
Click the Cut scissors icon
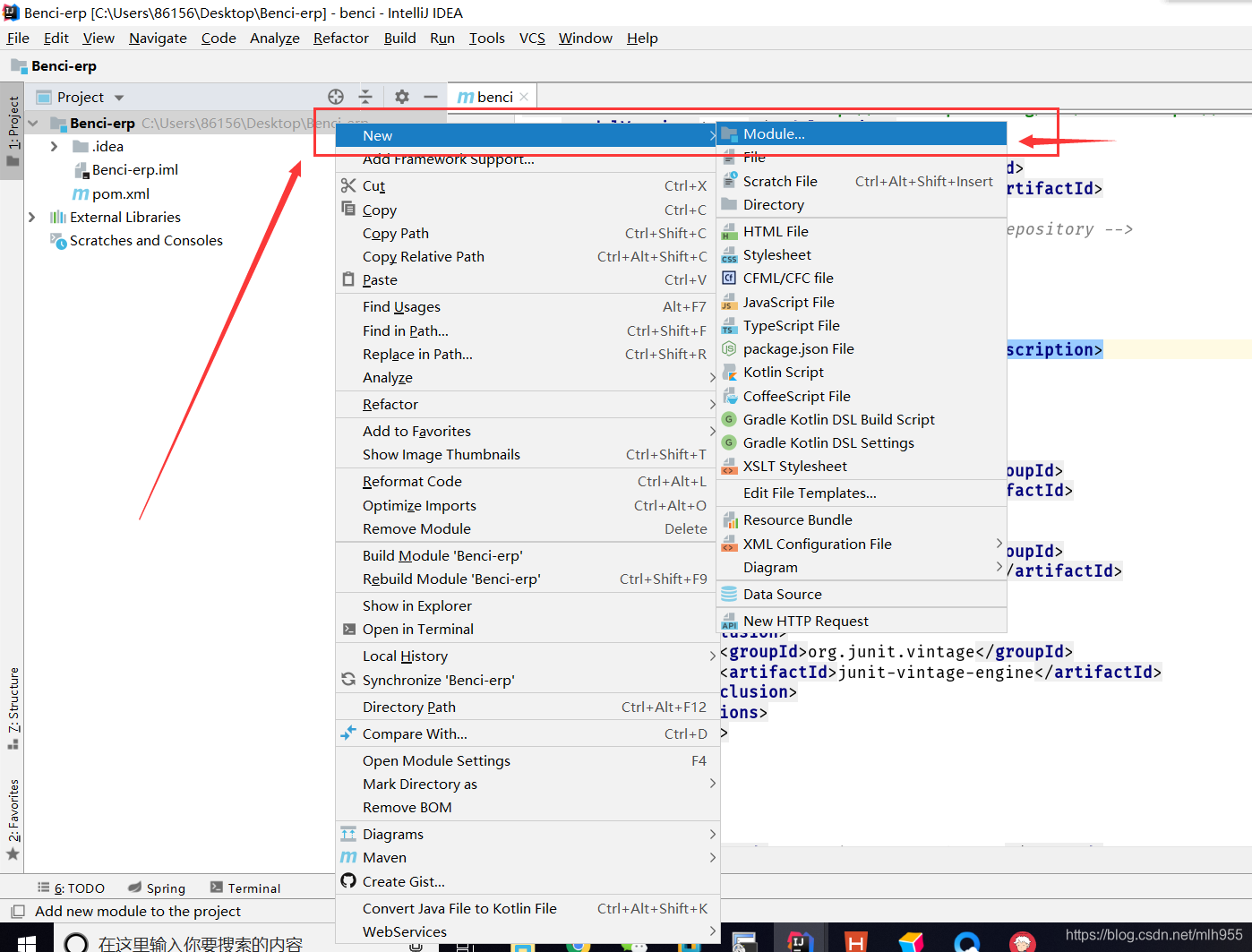pyautogui.click(x=348, y=185)
